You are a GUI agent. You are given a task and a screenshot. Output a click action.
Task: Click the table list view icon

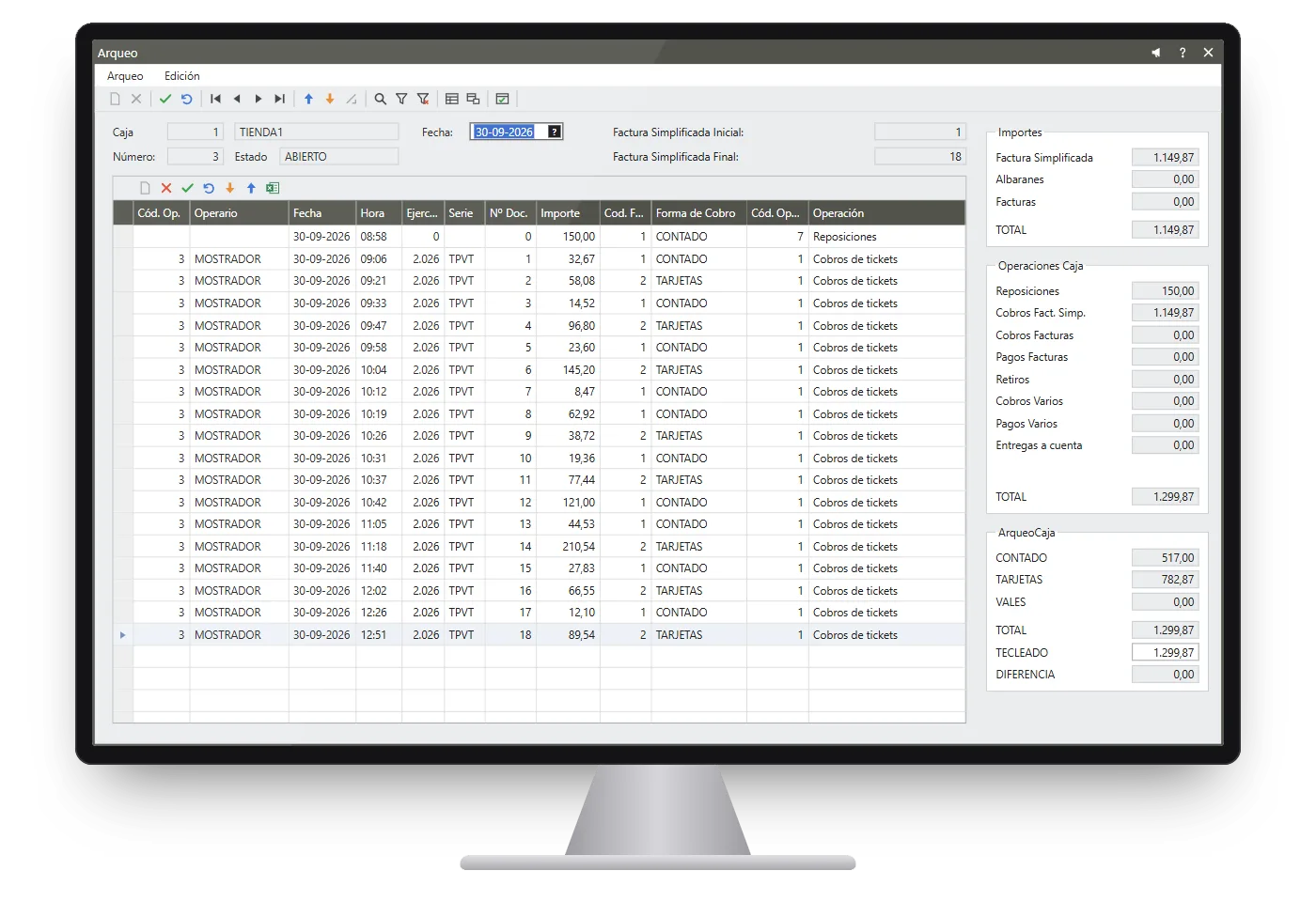point(452,99)
